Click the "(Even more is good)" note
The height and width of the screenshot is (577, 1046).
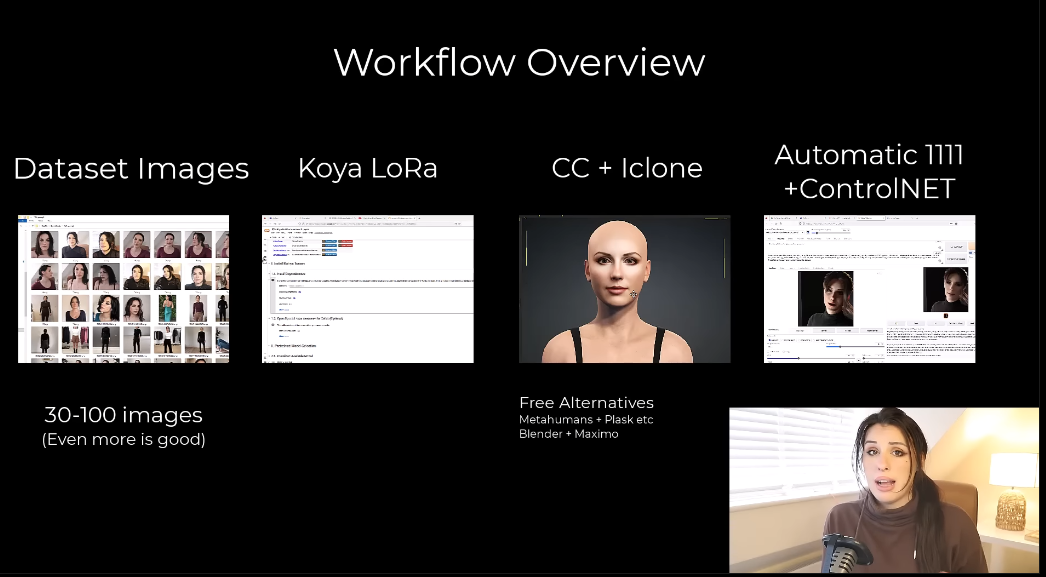(123, 440)
